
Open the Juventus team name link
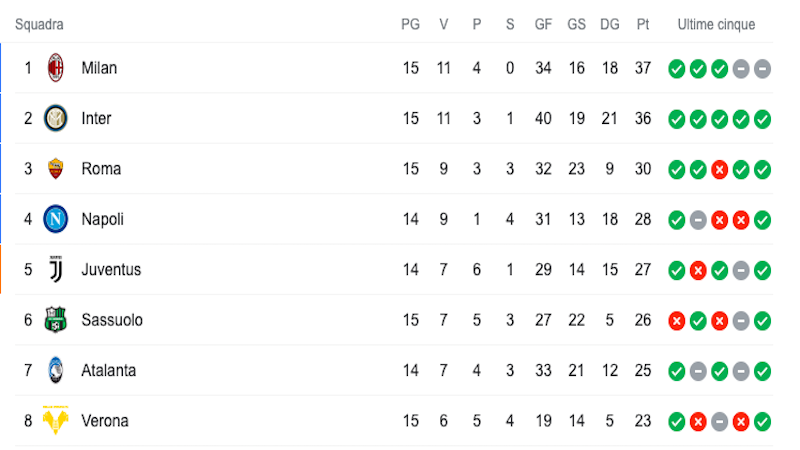click(111, 269)
